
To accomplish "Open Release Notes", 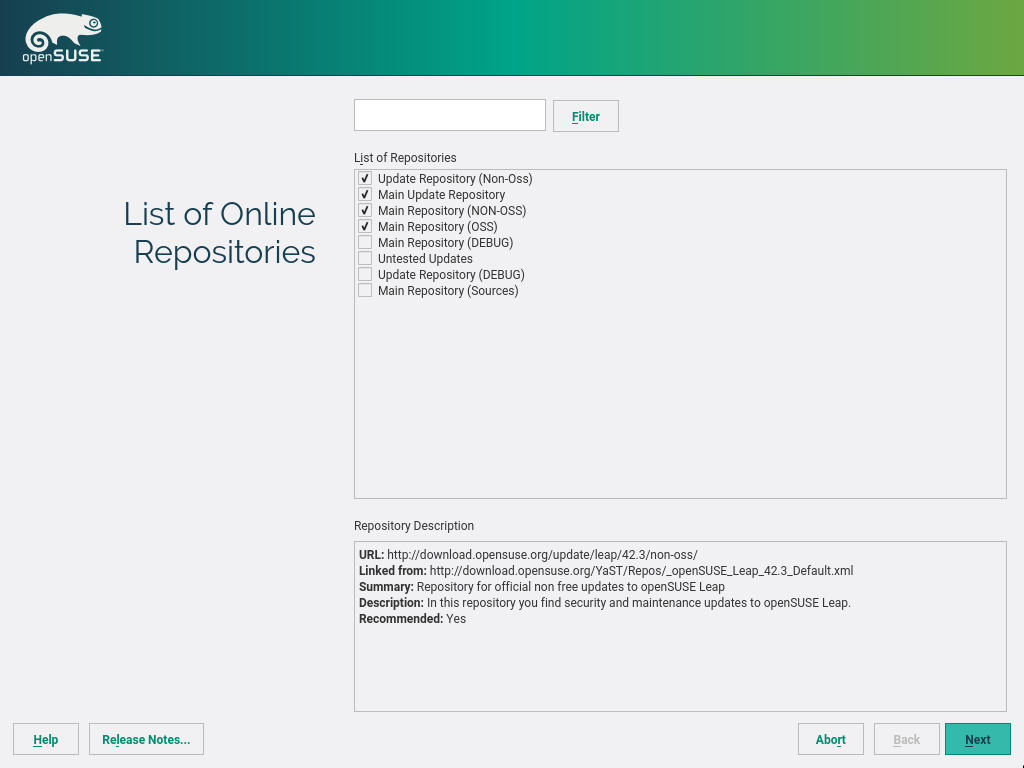I will click(x=146, y=739).
